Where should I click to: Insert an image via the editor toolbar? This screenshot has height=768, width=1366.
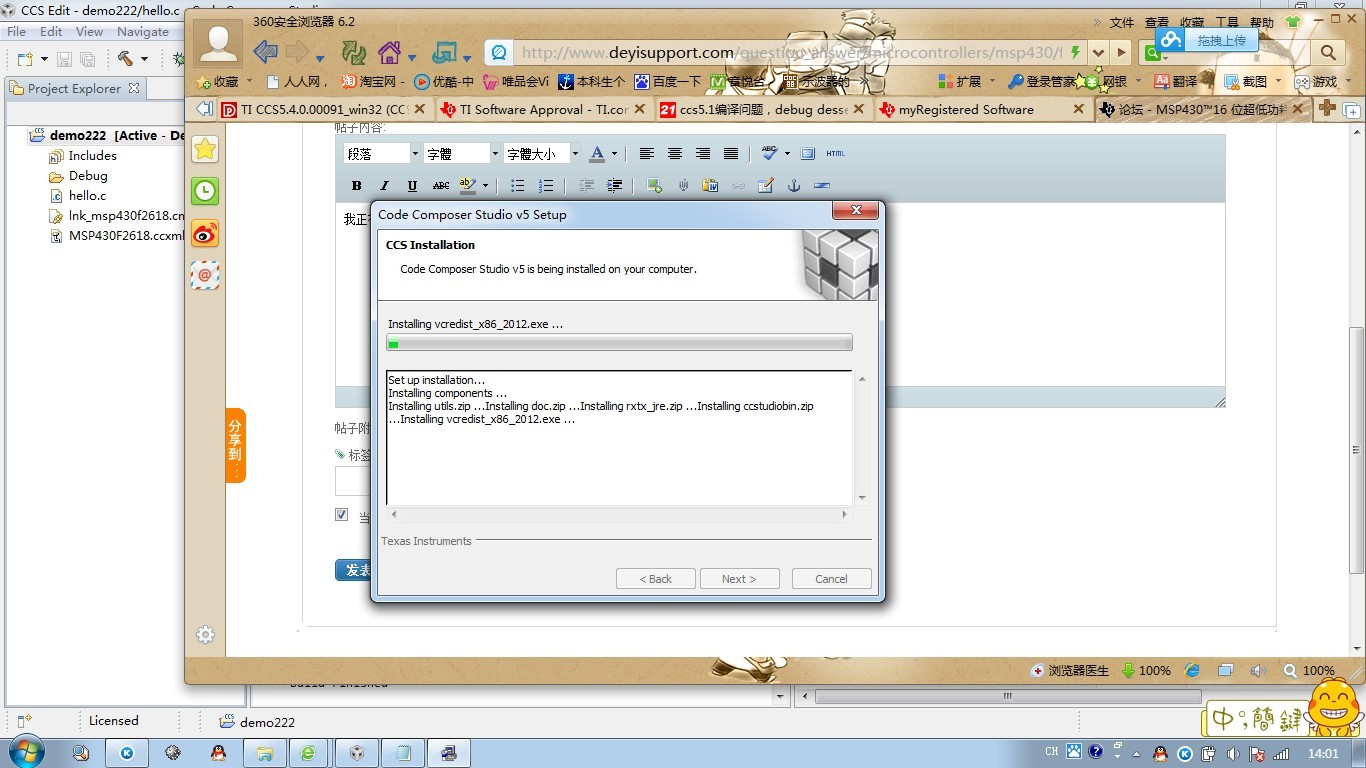coord(654,186)
